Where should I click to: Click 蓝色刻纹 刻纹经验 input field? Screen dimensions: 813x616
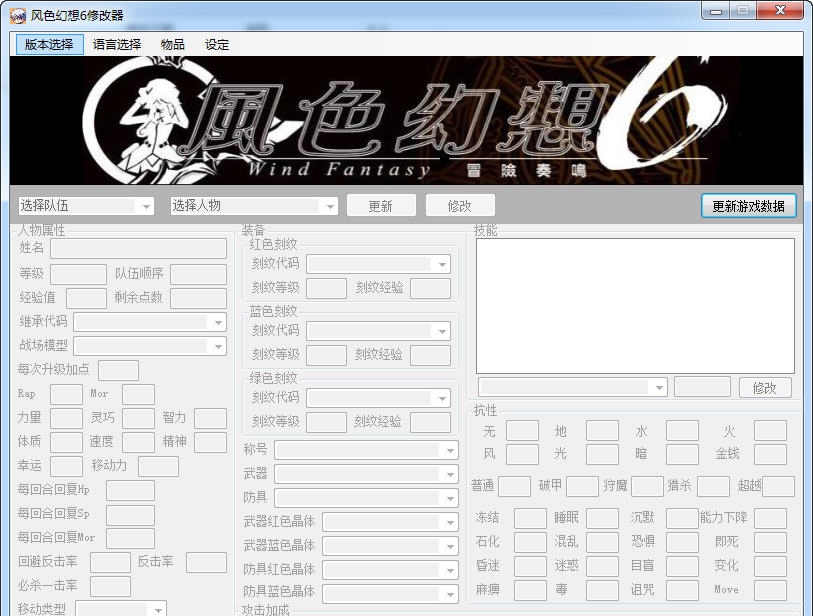(x=430, y=355)
